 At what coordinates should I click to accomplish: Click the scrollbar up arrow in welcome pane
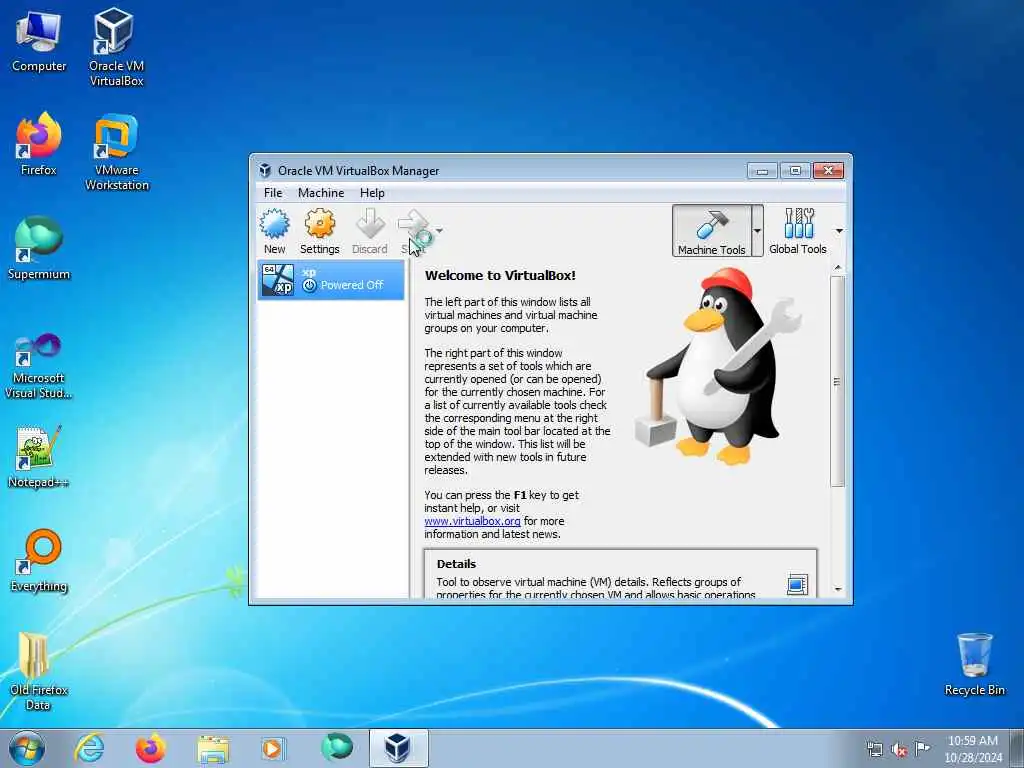coord(838,268)
